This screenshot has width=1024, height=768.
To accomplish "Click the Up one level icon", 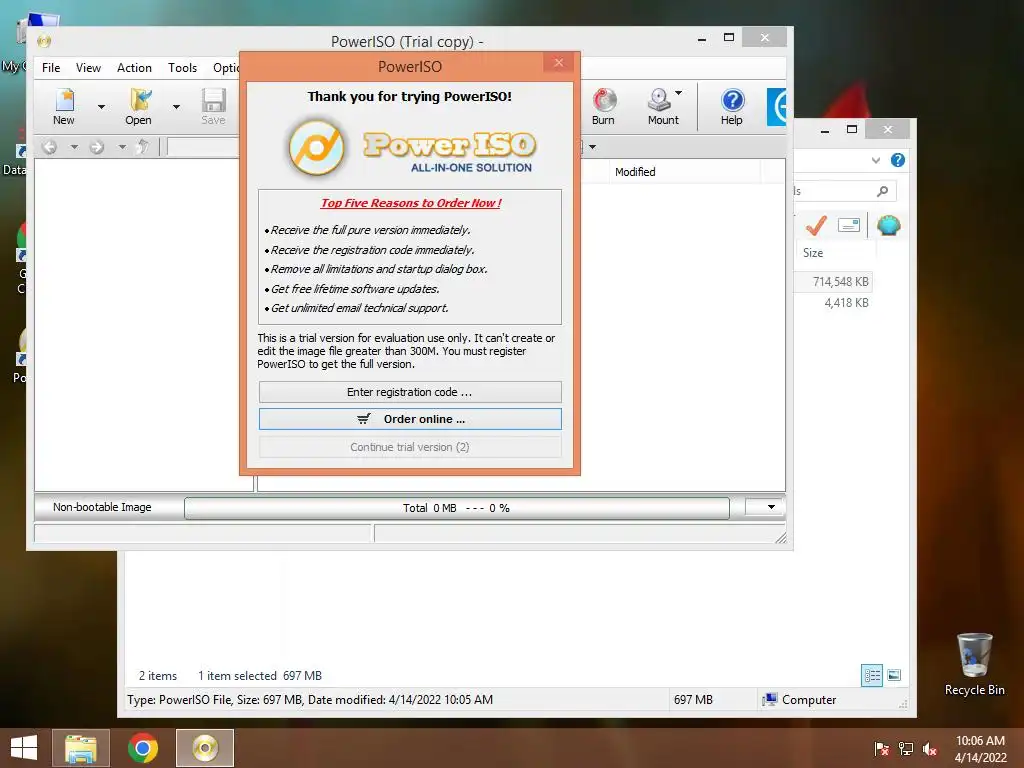I will (142, 147).
